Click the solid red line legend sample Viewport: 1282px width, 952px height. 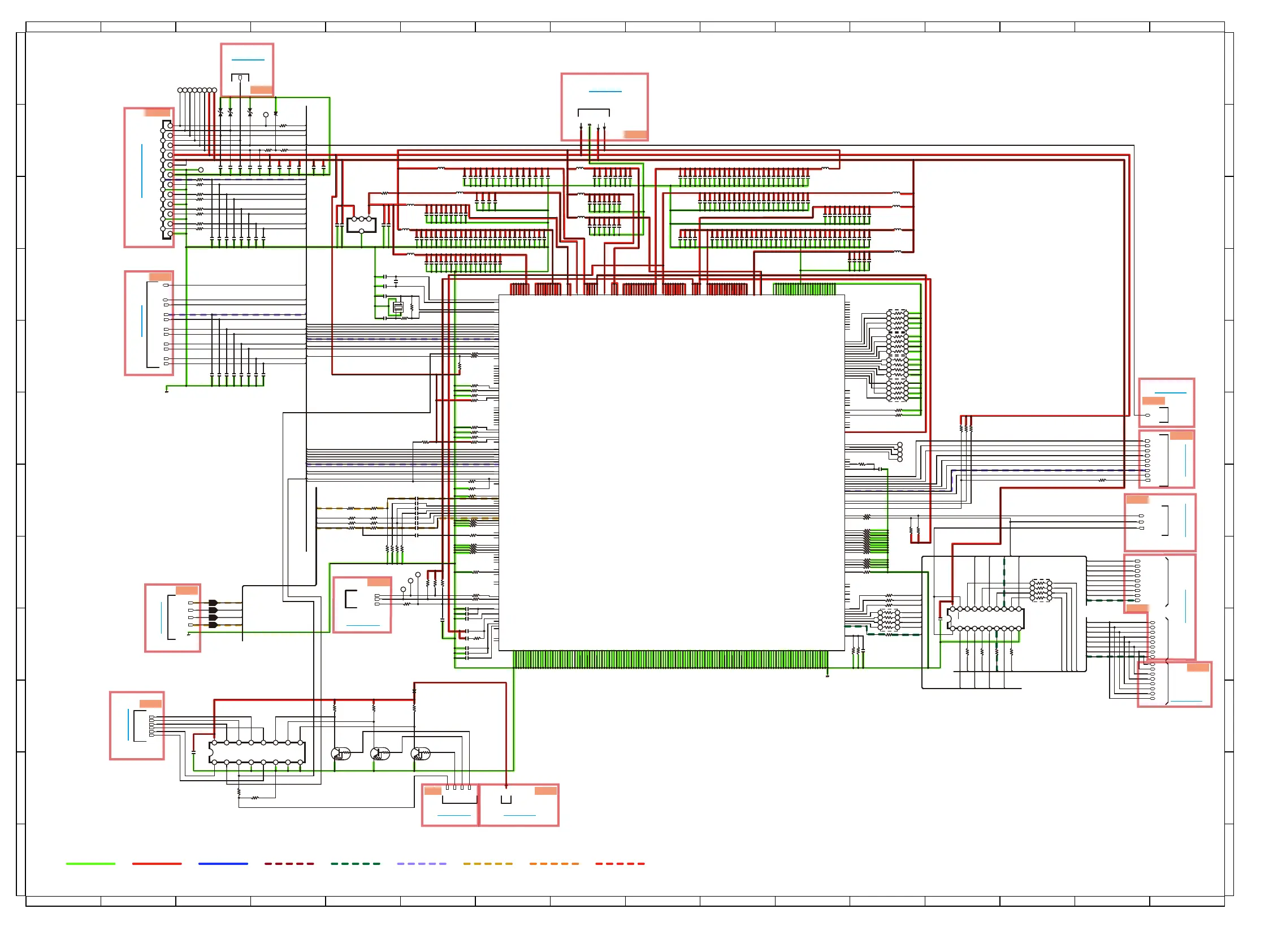(x=157, y=864)
